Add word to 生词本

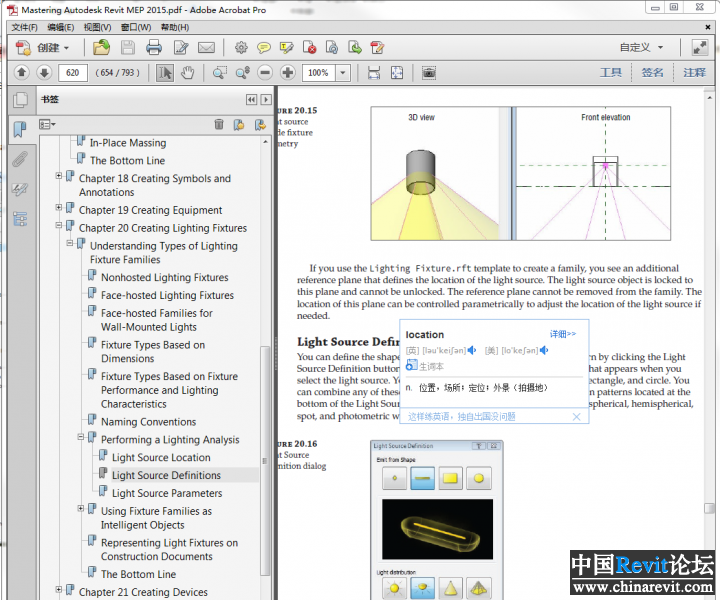click(425, 366)
